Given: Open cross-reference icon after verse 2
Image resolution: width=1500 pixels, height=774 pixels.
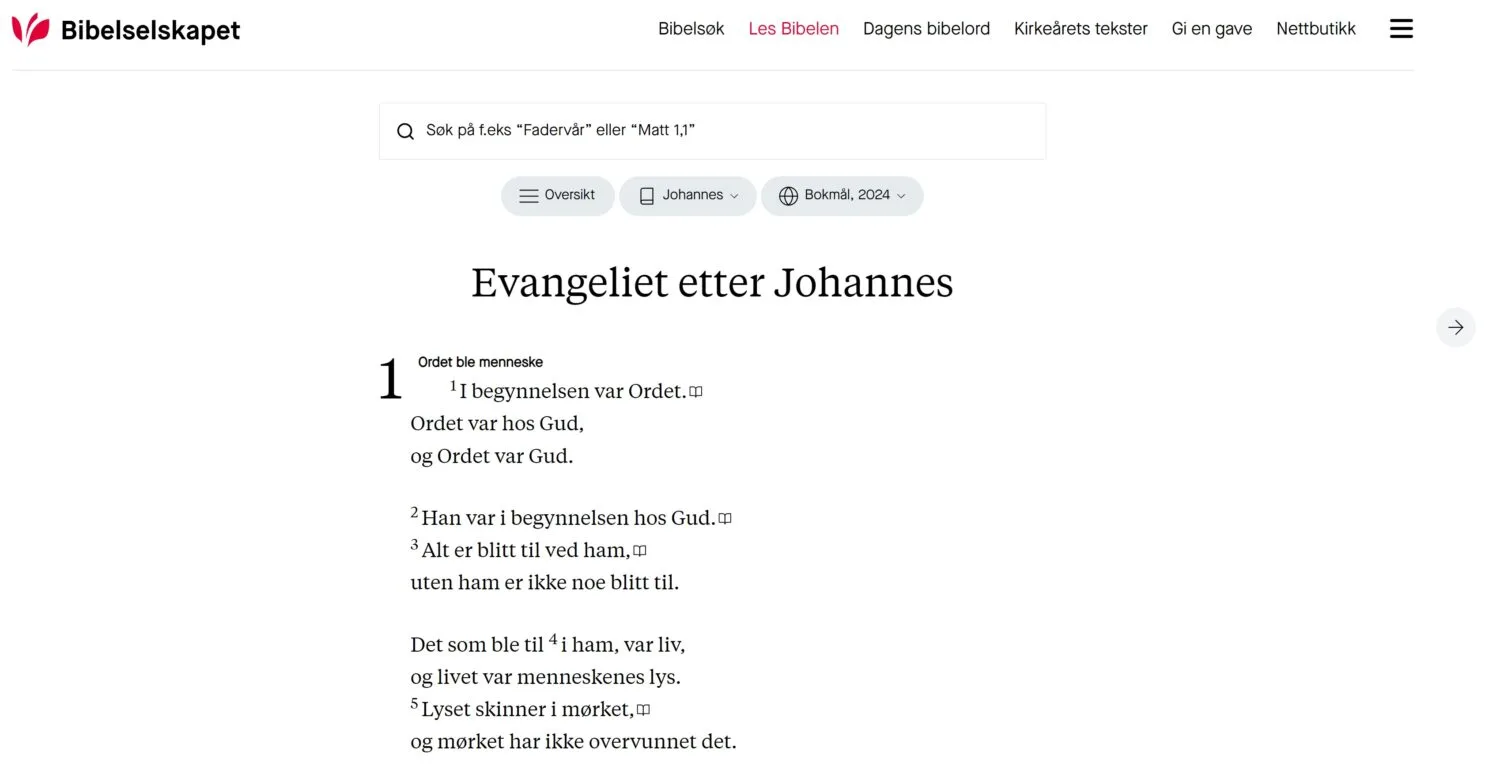Looking at the screenshot, I should 725,519.
